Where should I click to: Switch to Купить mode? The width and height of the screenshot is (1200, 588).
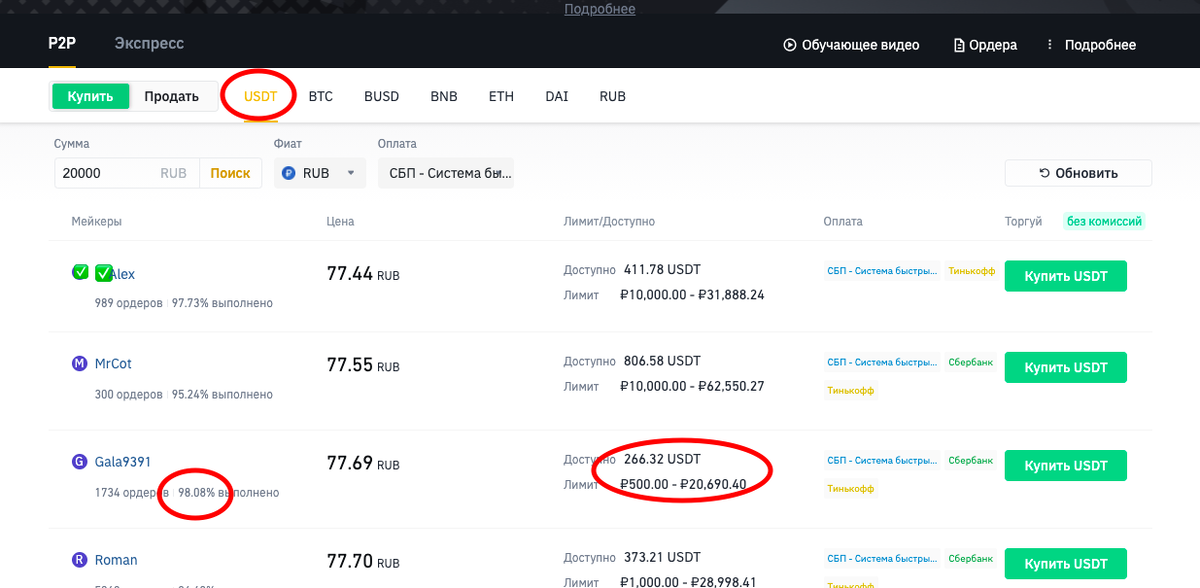tap(91, 97)
